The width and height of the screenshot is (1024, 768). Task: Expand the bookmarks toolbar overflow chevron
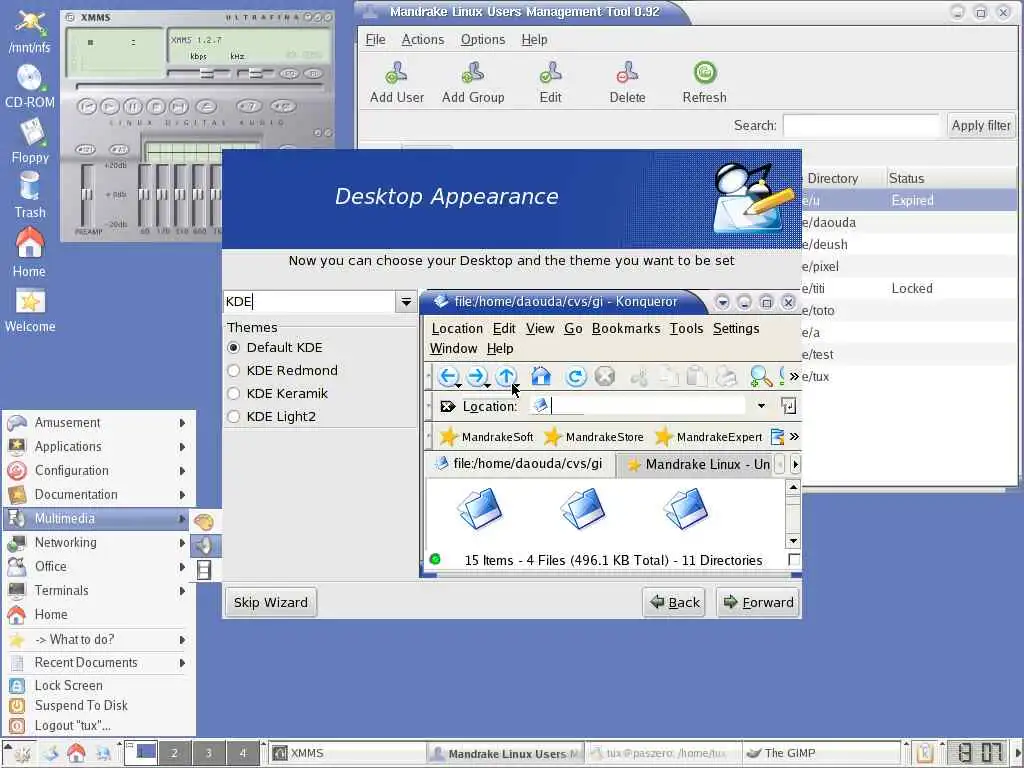(793, 436)
